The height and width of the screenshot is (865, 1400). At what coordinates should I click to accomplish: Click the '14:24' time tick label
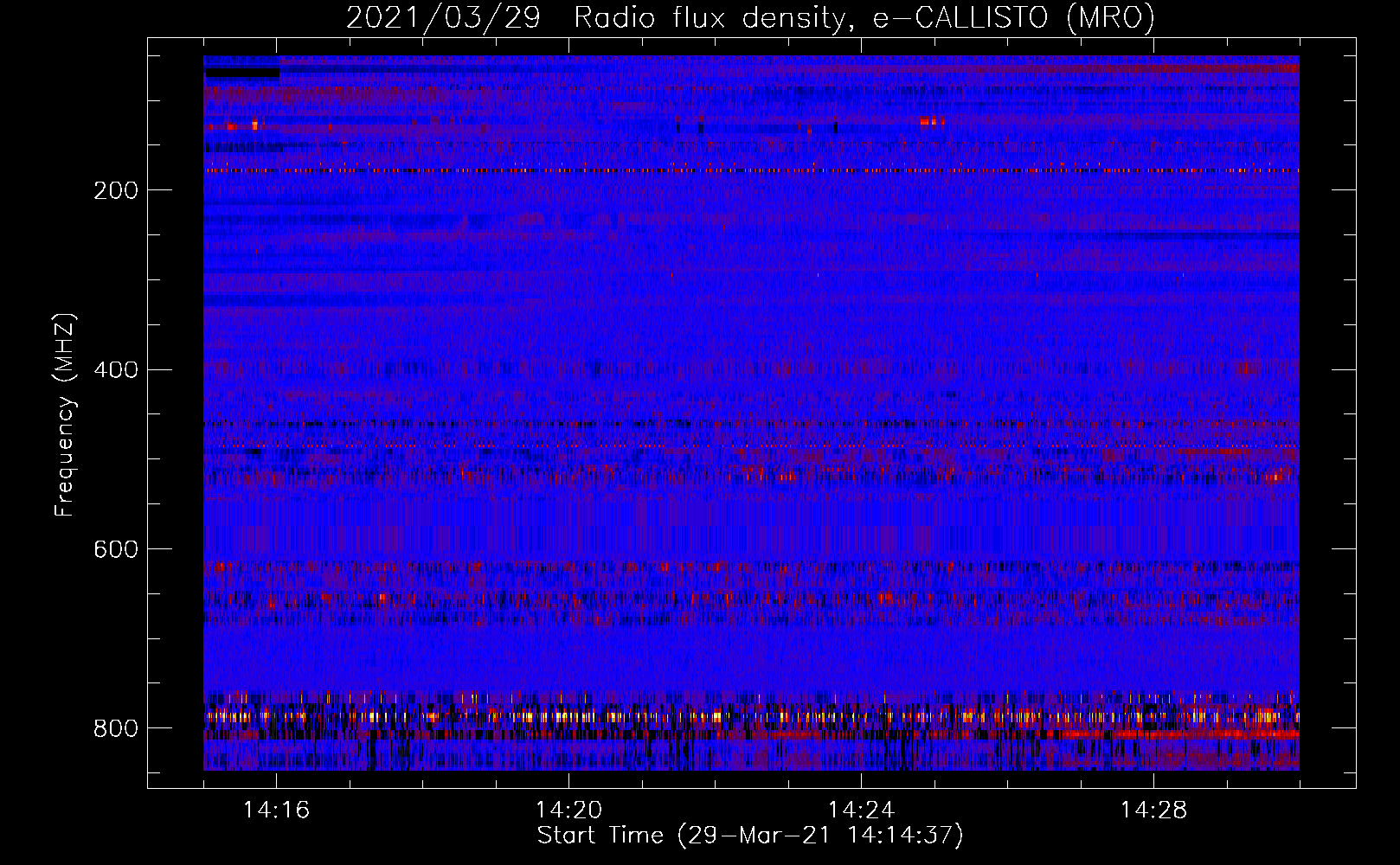[861, 810]
